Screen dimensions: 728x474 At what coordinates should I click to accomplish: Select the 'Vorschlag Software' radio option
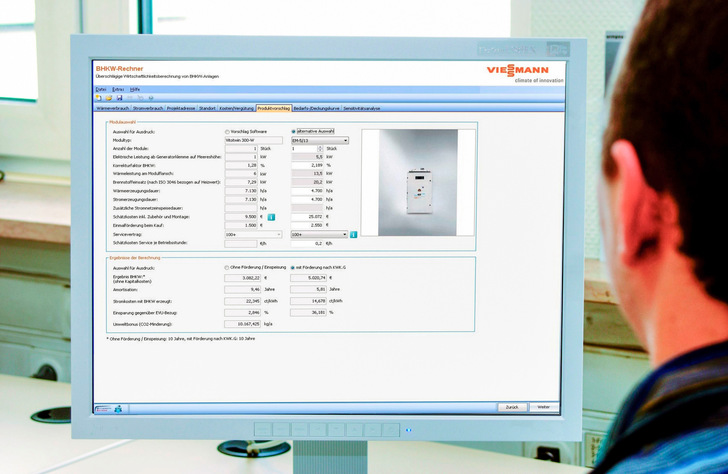pos(227,132)
